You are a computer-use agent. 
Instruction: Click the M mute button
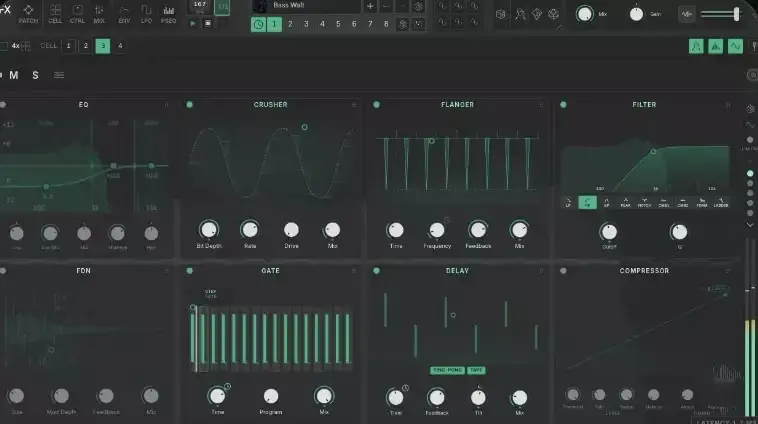click(14, 75)
